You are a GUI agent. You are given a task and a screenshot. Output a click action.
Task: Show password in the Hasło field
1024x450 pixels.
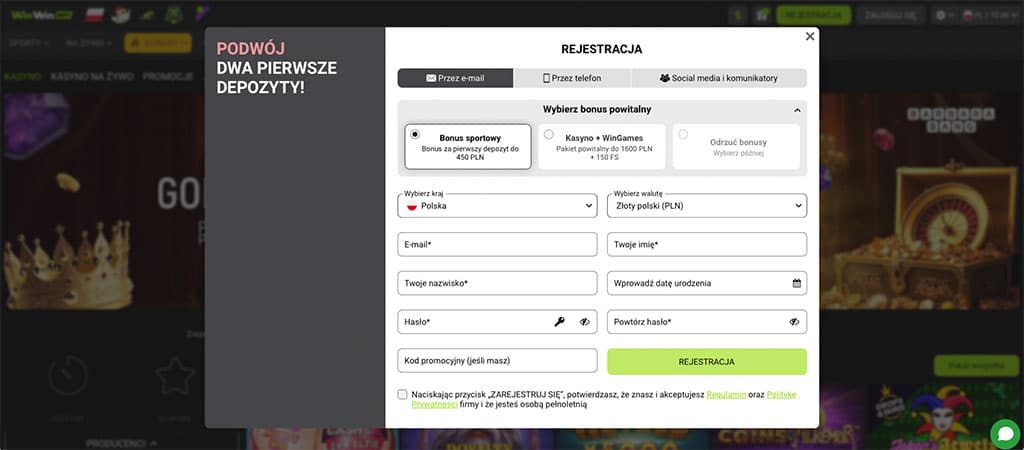coord(585,322)
